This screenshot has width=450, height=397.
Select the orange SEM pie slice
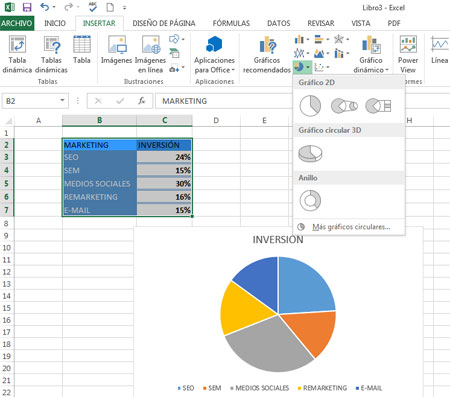click(313, 330)
